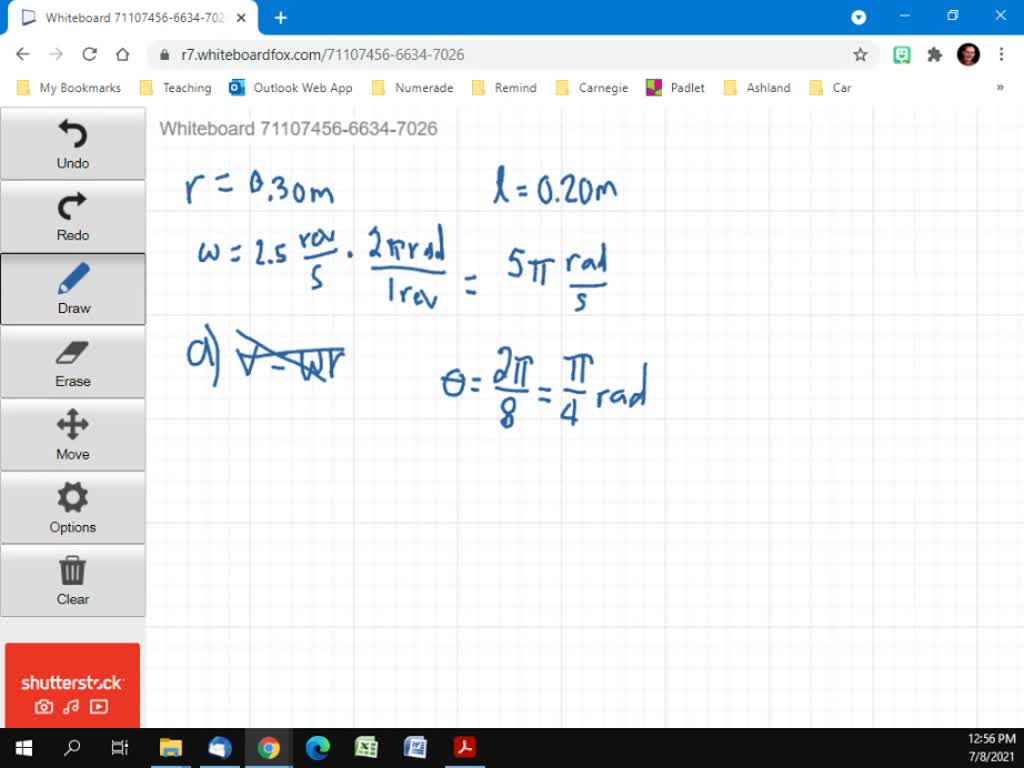The height and width of the screenshot is (768, 1024).
Task: Open the browser extensions puzzle icon
Action: (x=935, y=55)
